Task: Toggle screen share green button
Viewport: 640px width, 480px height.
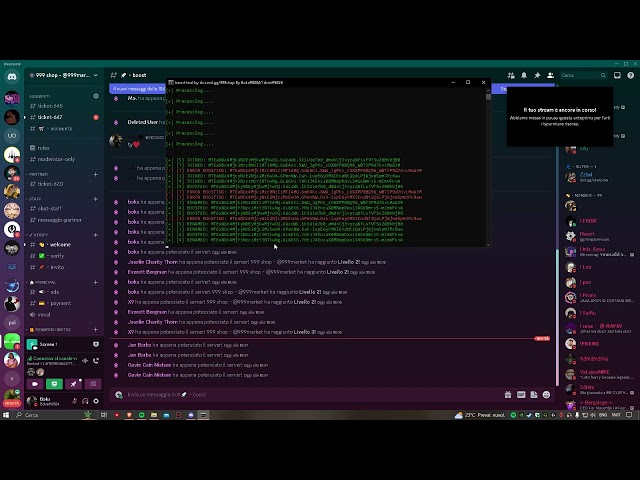Action: pos(54,384)
